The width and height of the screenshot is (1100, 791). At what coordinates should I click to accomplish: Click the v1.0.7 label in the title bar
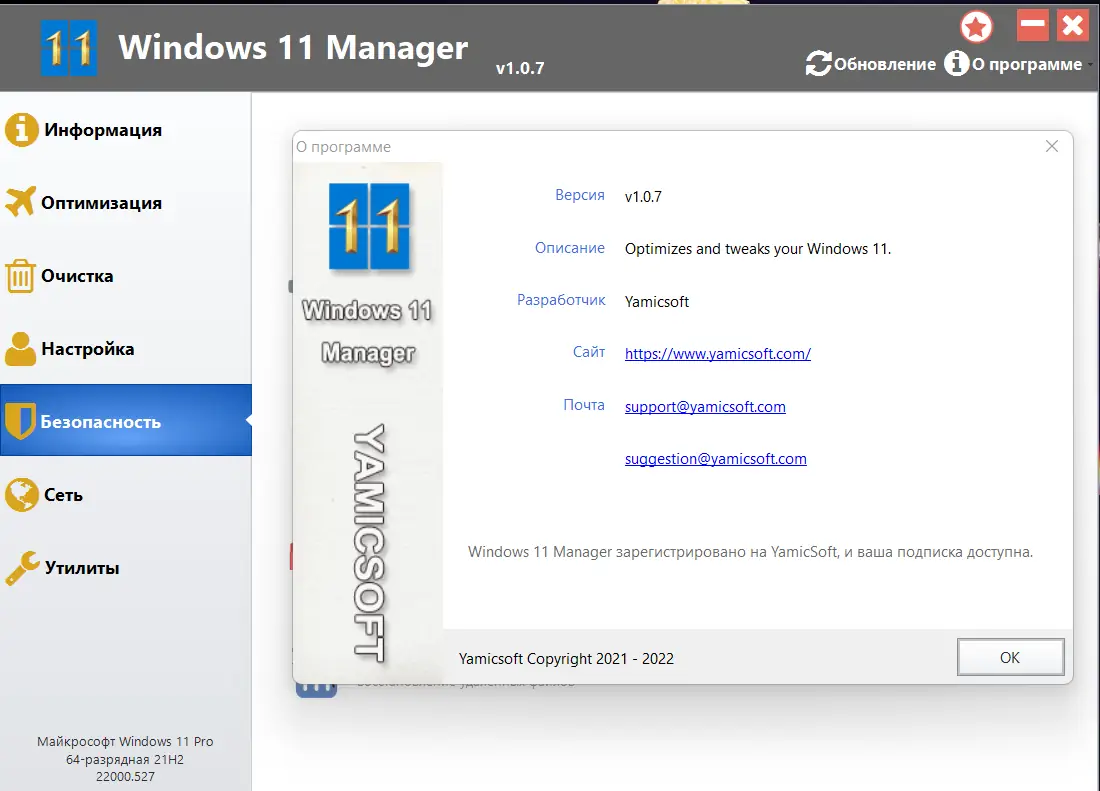[520, 68]
